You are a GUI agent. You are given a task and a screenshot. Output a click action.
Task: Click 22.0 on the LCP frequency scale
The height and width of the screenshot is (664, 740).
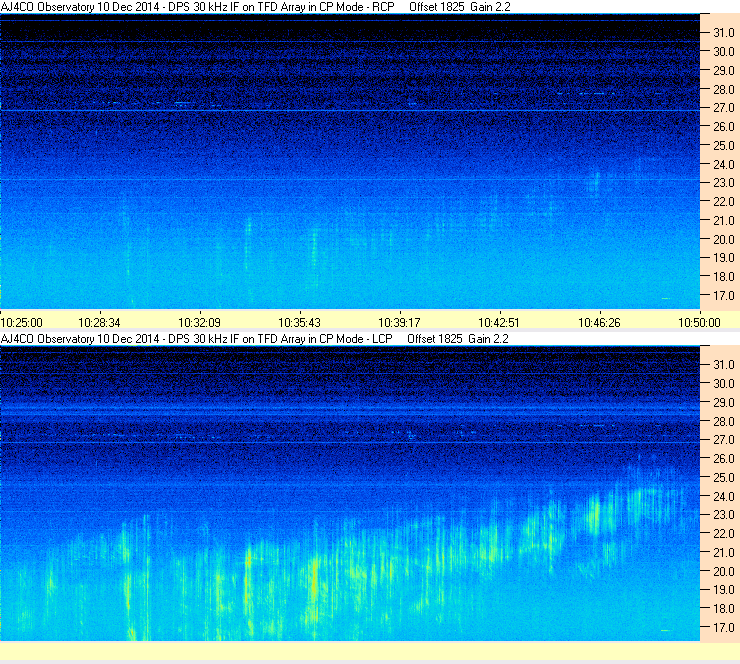coord(723,534)
